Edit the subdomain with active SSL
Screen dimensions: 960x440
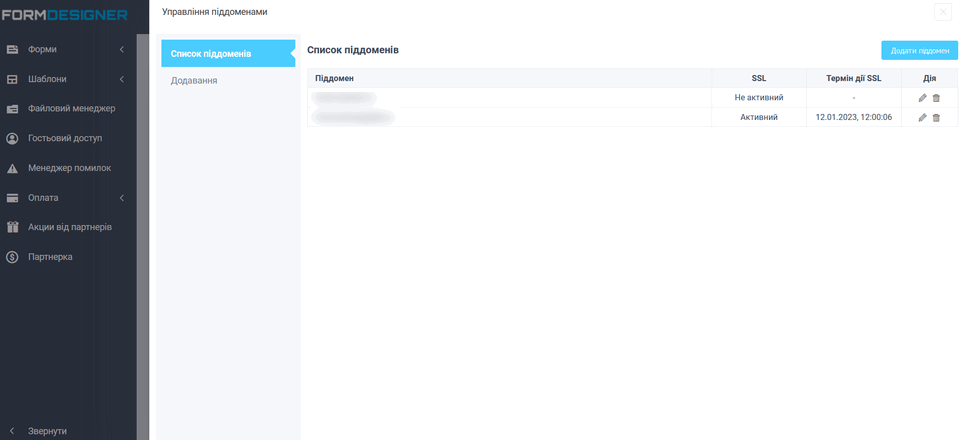point(922,118)
